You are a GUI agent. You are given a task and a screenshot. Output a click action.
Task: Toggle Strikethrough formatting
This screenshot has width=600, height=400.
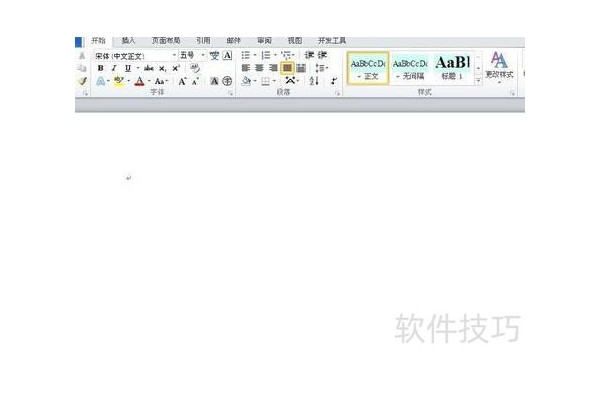(x=149, y=68)
